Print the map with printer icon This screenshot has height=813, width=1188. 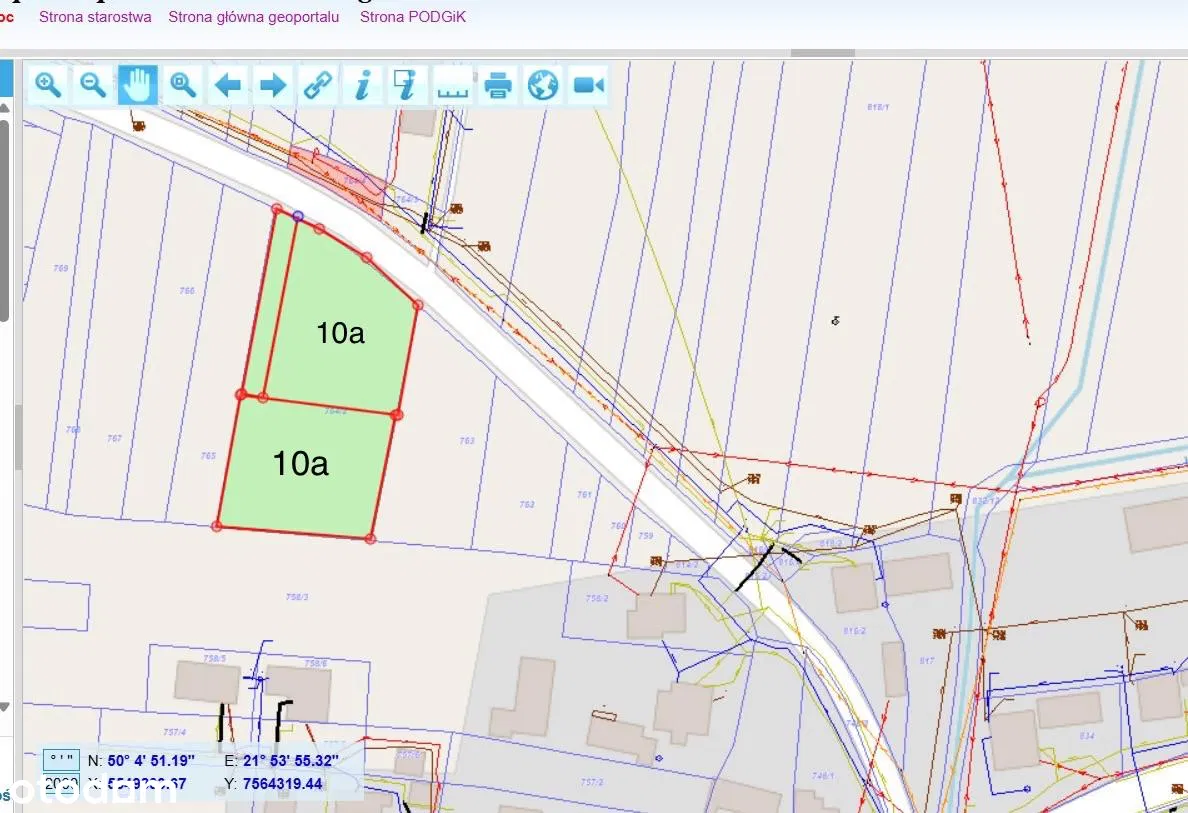coord(498,85)
